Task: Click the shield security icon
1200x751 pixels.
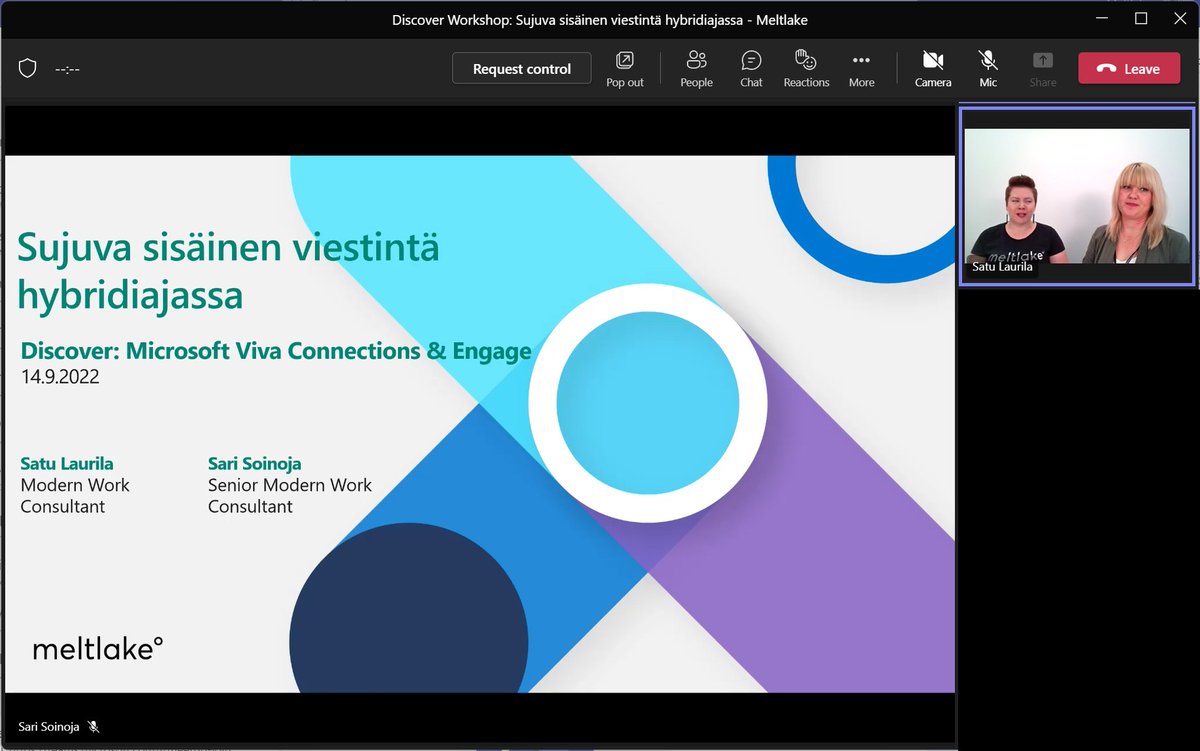Action: (28, 69)
